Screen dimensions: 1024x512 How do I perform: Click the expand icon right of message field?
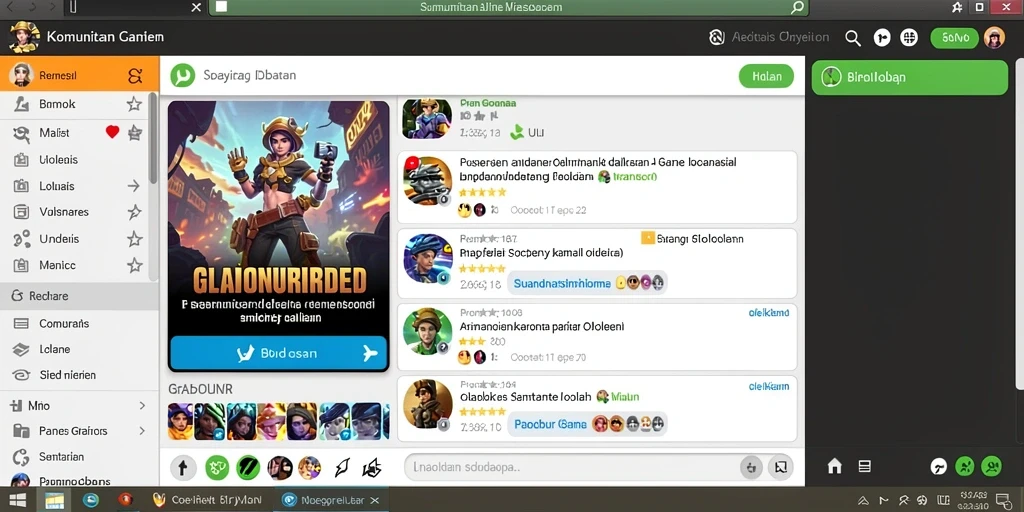click(780, 468)
